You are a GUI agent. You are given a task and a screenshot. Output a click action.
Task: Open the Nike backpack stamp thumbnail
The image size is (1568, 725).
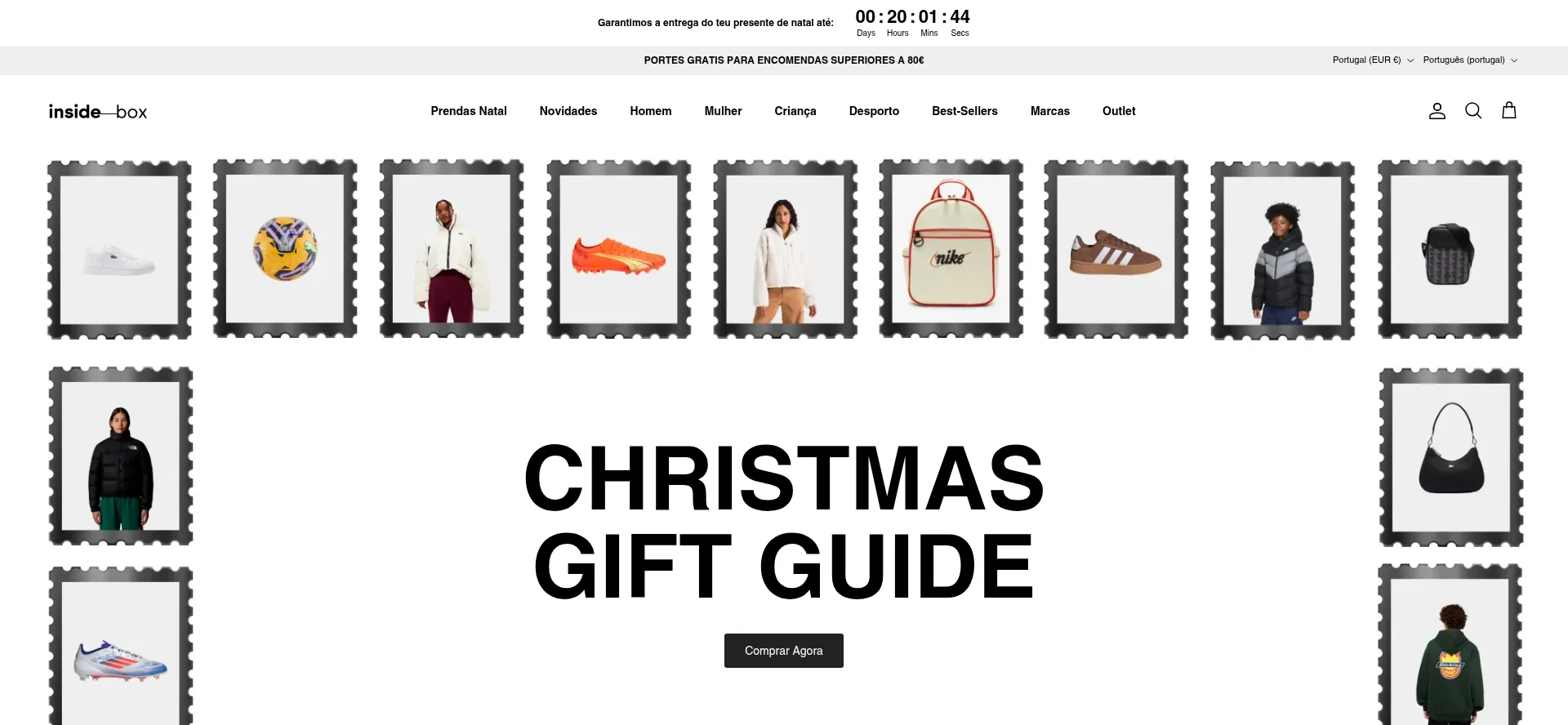point(951,249)
